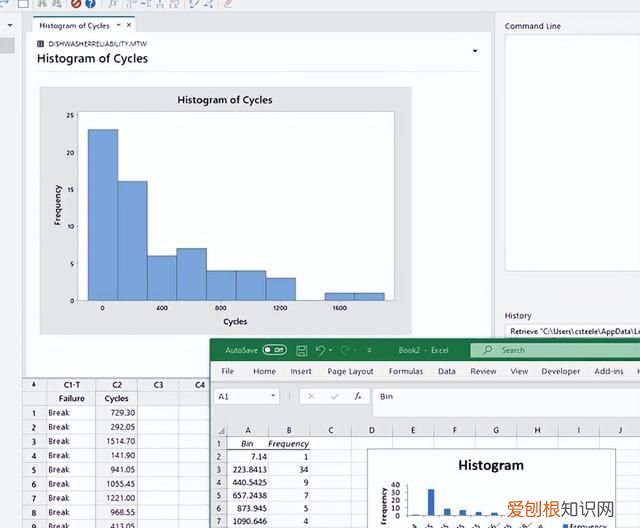Click the Undo icon in Excel

[x=321, y=350]
